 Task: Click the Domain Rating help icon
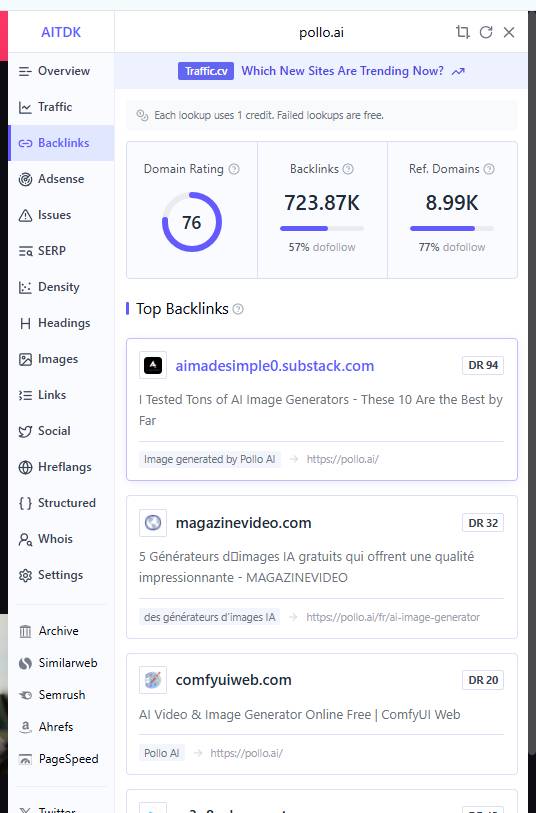point(234,169)
